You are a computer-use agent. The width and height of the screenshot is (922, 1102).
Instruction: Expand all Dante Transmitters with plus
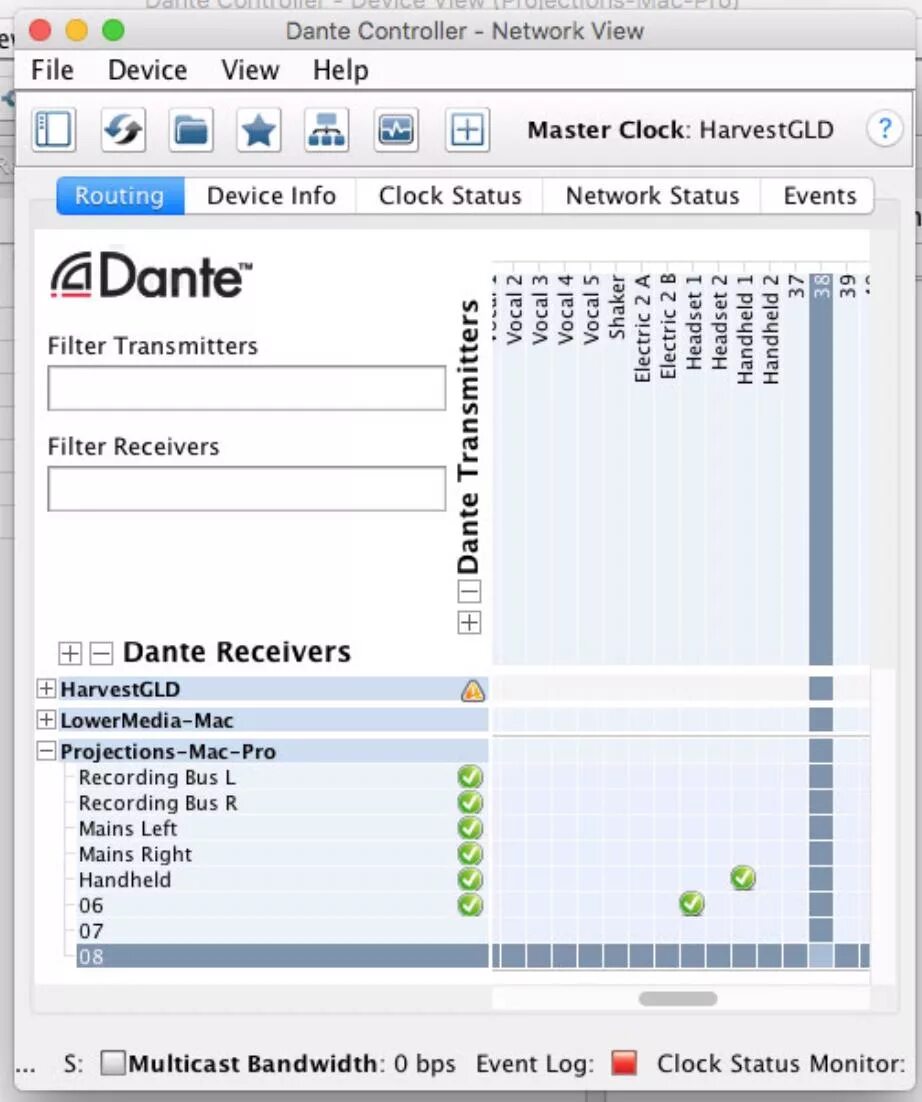click(469, 623)
